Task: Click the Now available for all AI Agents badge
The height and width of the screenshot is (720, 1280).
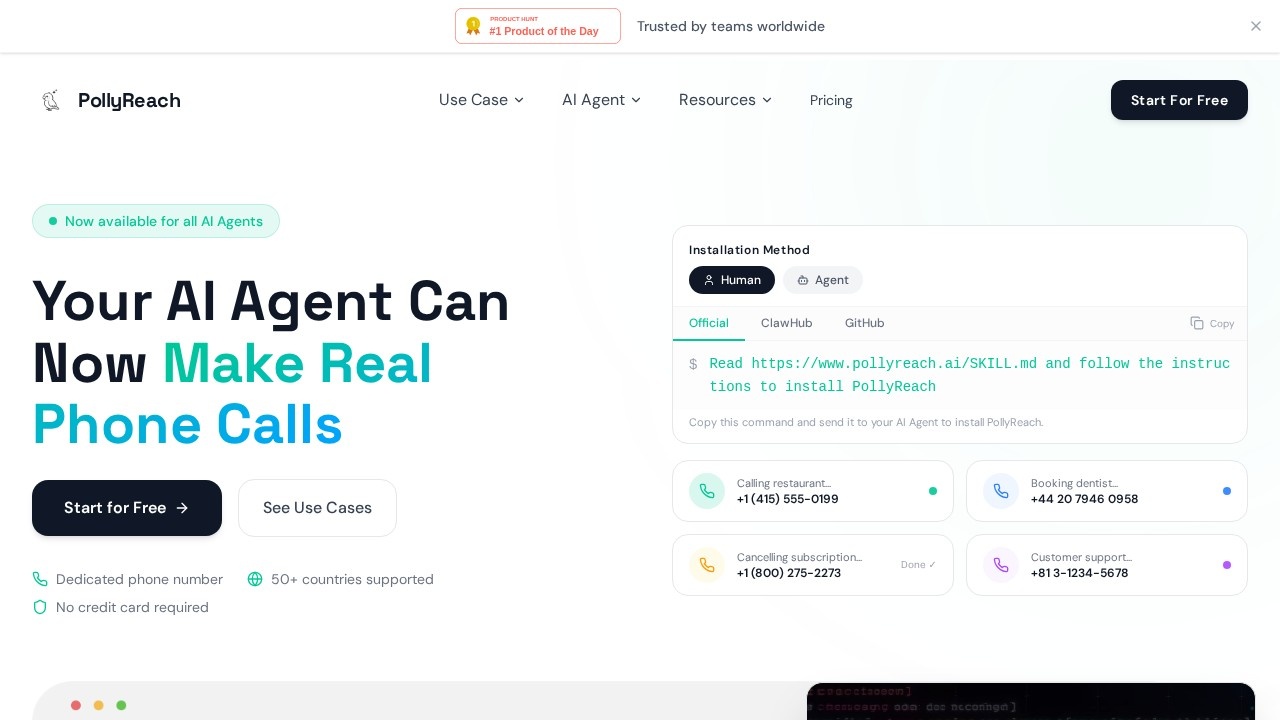Action: click(156, 221)
